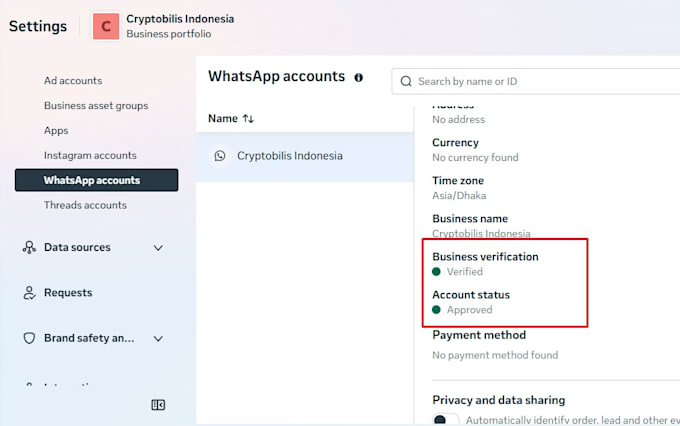Select Instagram accounts in the sidebar
The image size is (680, 426).
pyautogui.click(x=90, y=155)
